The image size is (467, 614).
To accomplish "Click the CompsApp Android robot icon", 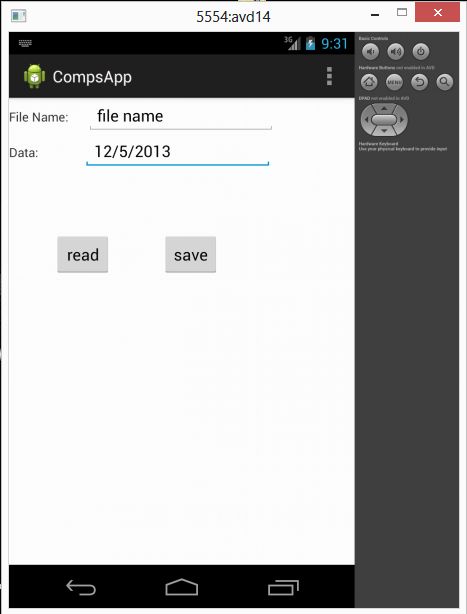I will tap(34, 76).
